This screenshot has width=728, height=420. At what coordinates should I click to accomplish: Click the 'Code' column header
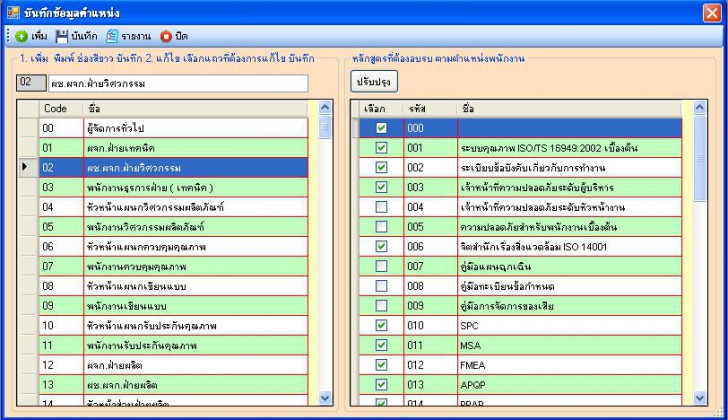pos(61,108)
